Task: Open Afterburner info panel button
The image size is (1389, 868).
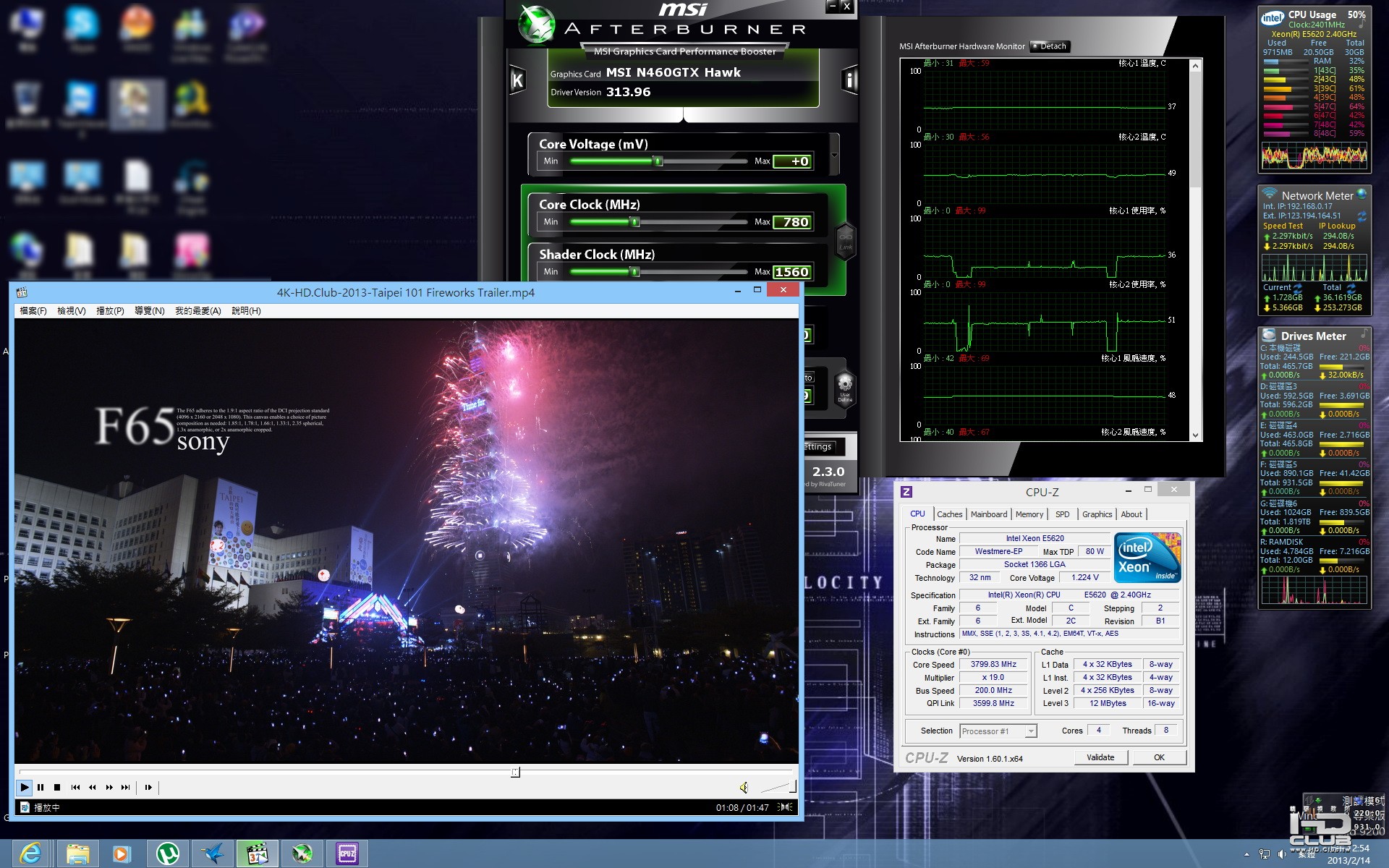Action: pos(850,80)
